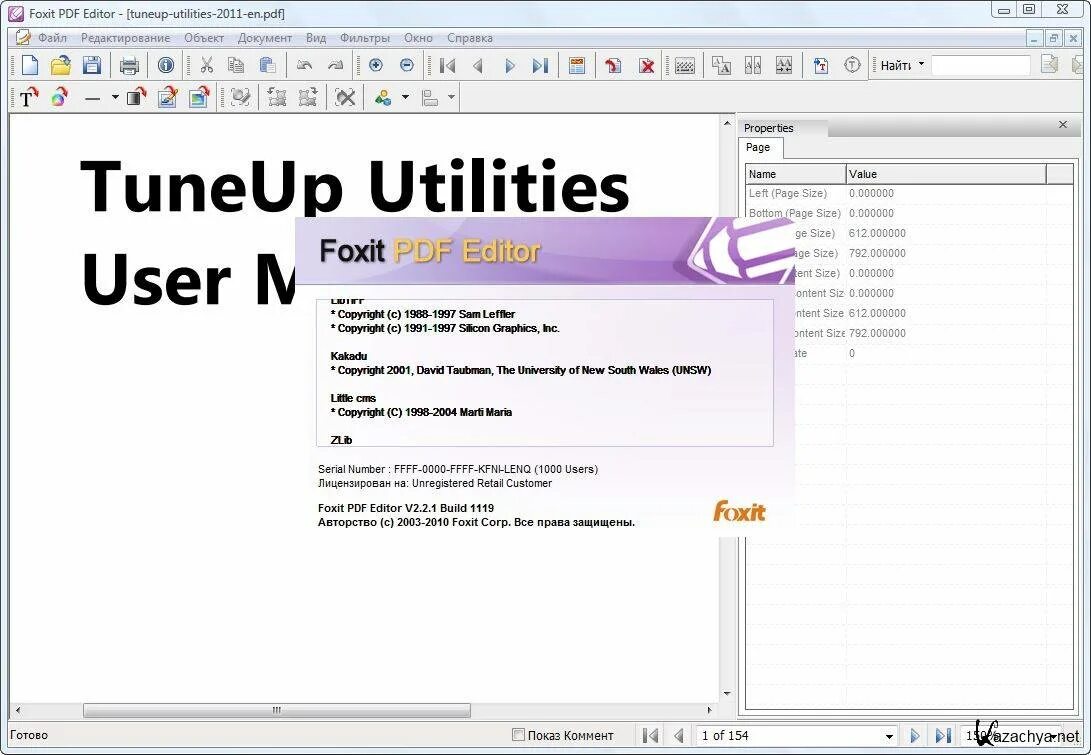This screenshot has width=1091, height=755.
Task: Rotate object clockwise icon
Action: (x=308, y=97)
